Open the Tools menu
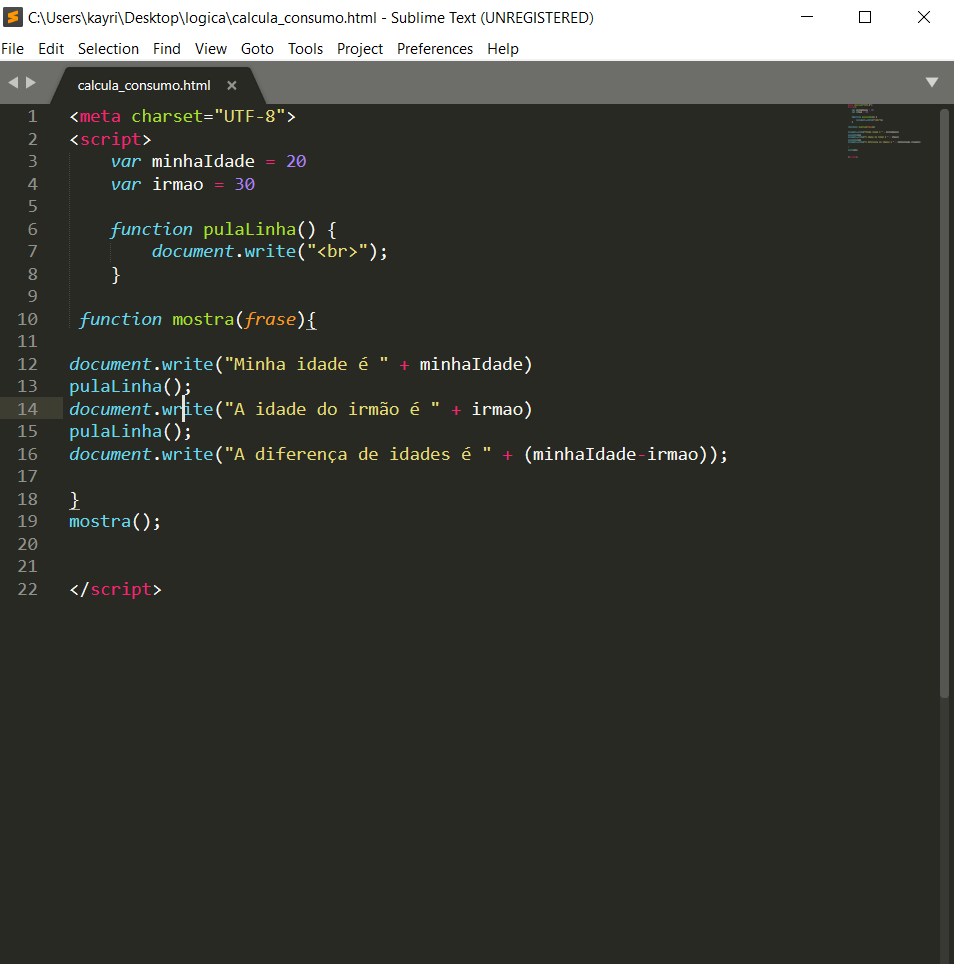The image size is (954, 964). [x=306, y=49]
